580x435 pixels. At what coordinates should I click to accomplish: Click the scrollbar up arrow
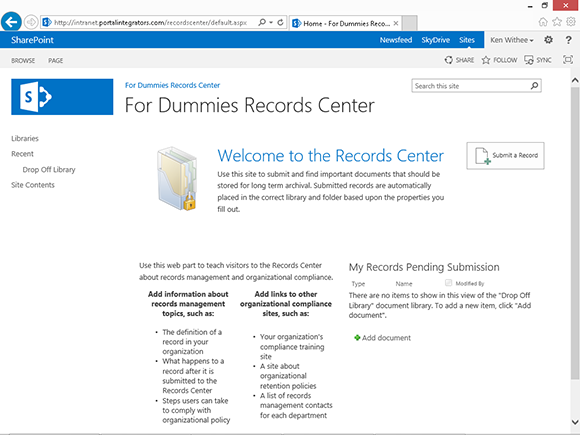coord(575,80)
